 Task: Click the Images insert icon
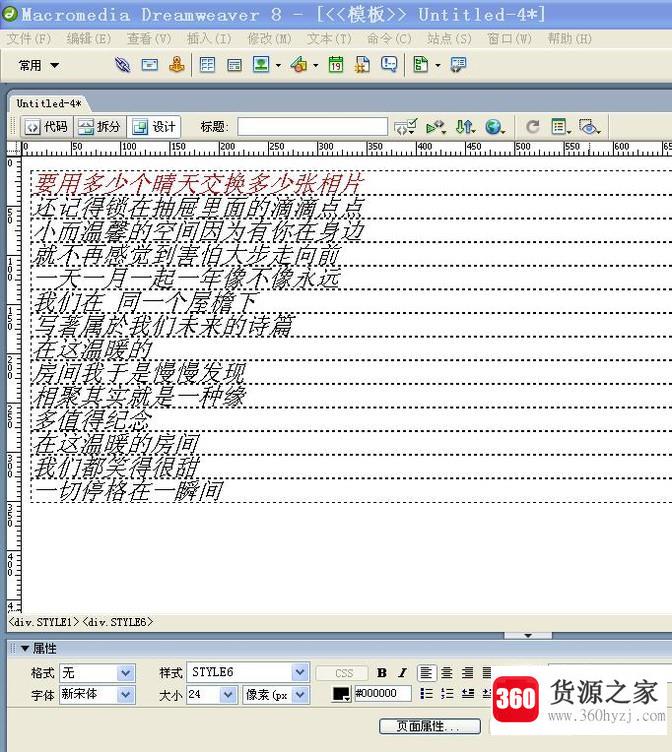(x=261, y=64)
